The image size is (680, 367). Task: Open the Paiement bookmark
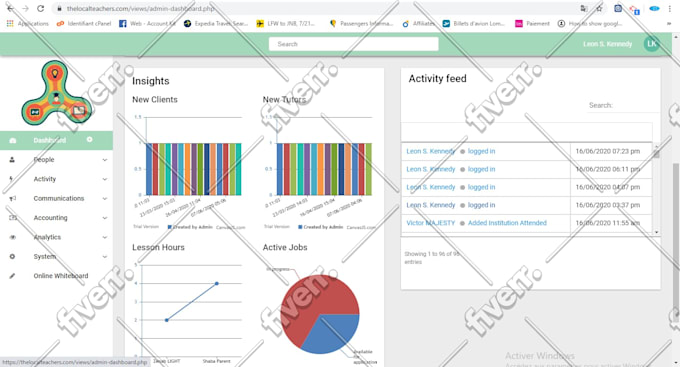point(532,23)
